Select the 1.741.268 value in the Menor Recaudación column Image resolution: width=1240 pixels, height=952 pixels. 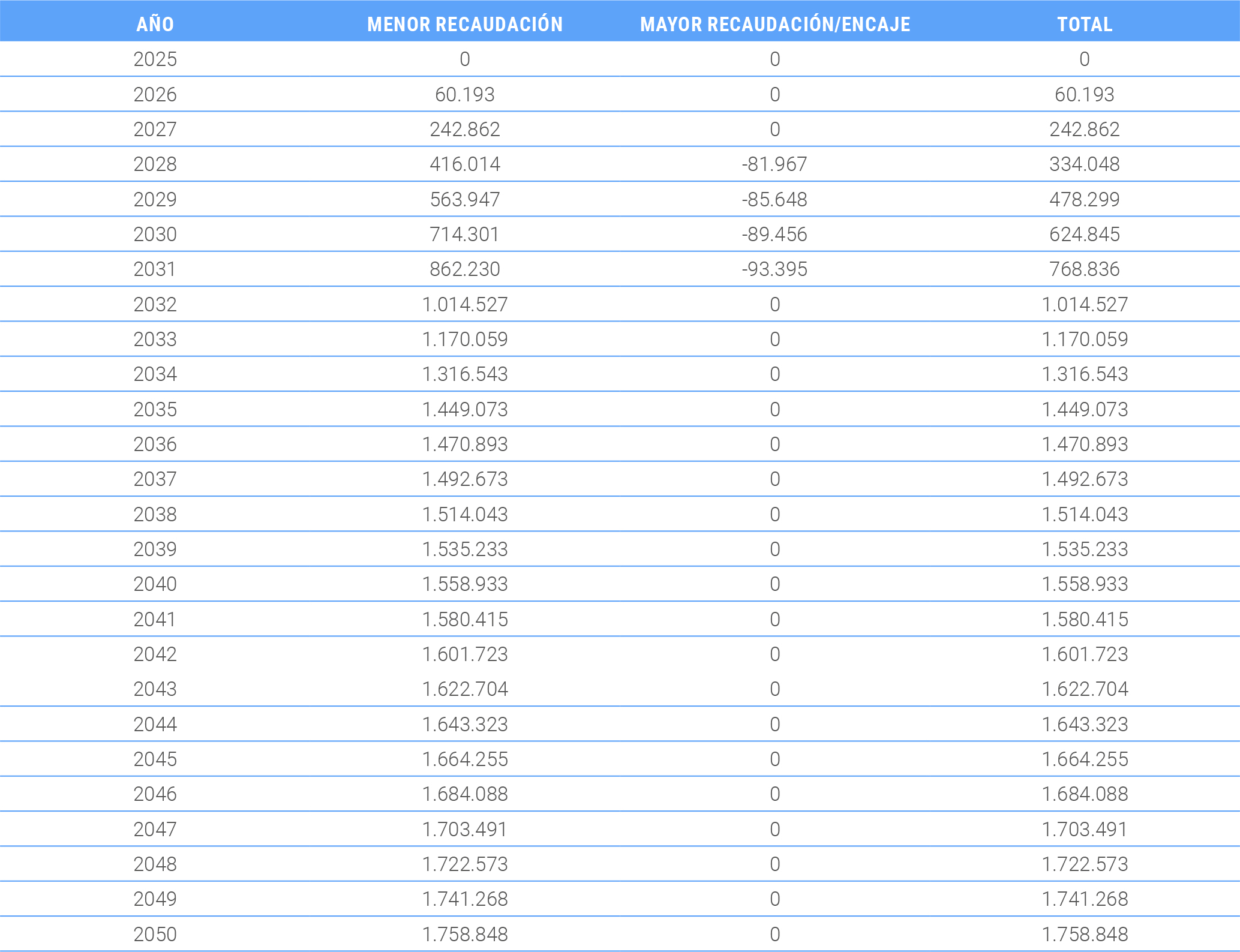465,899
